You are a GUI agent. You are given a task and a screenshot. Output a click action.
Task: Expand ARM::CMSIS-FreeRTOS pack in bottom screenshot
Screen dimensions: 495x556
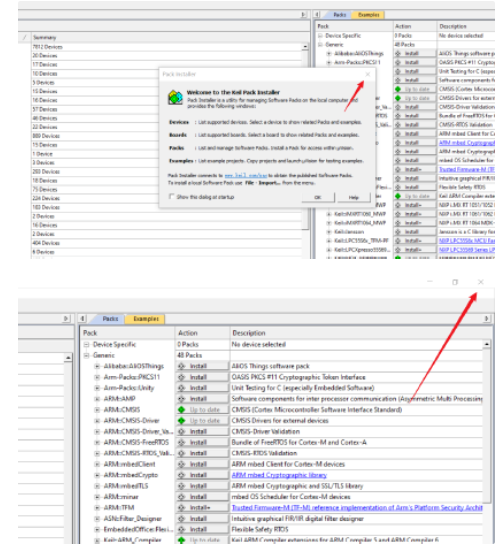click(97, 443)
